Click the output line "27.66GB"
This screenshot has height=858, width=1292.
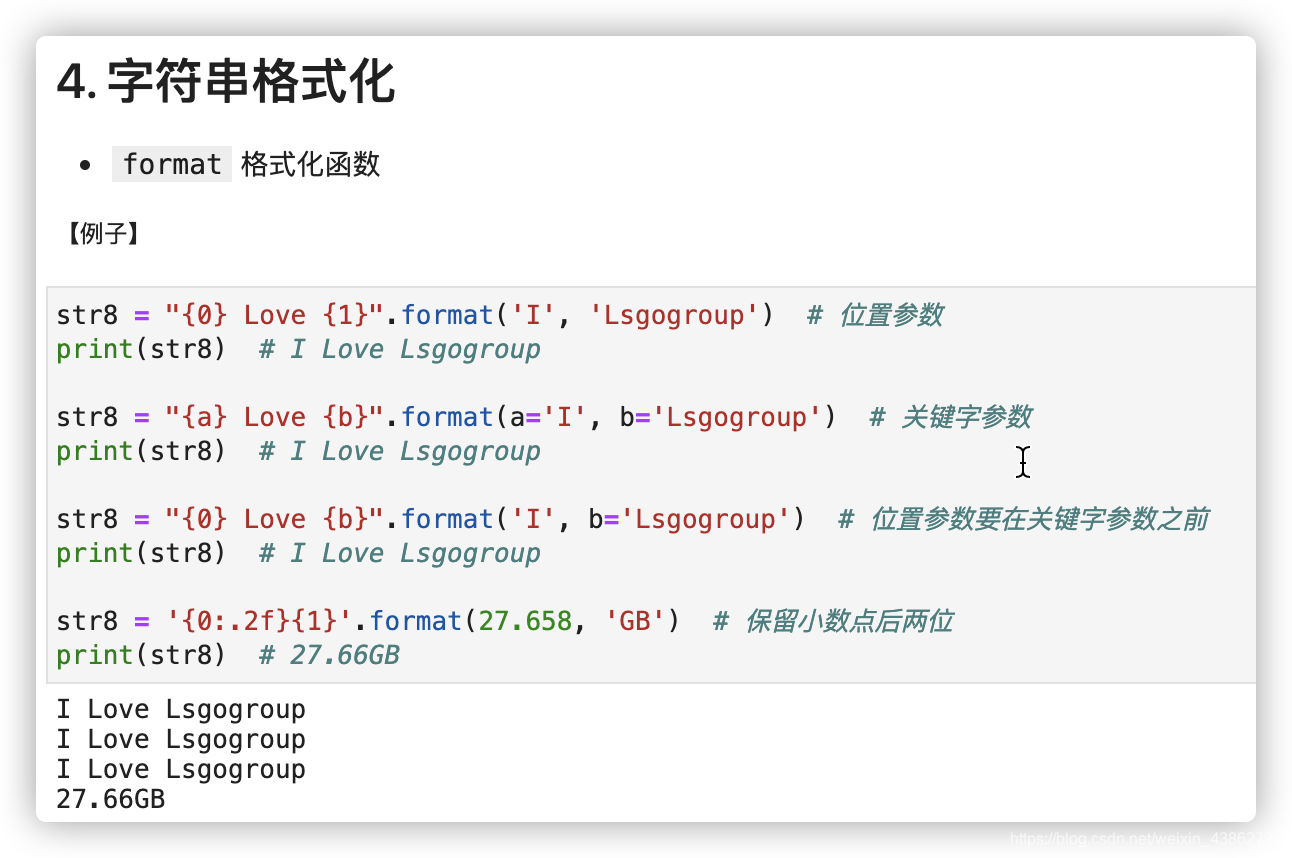(111, 799)
